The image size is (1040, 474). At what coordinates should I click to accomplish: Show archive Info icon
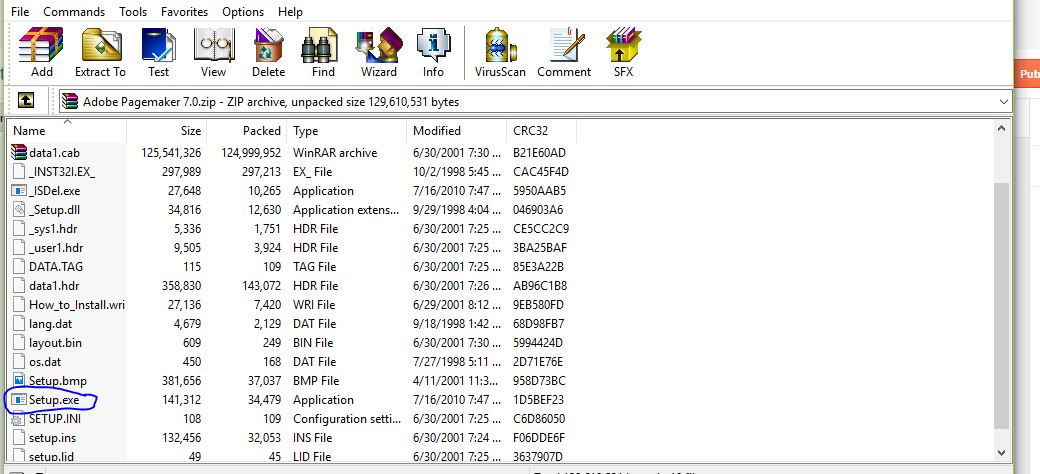[x=433, y=52]
